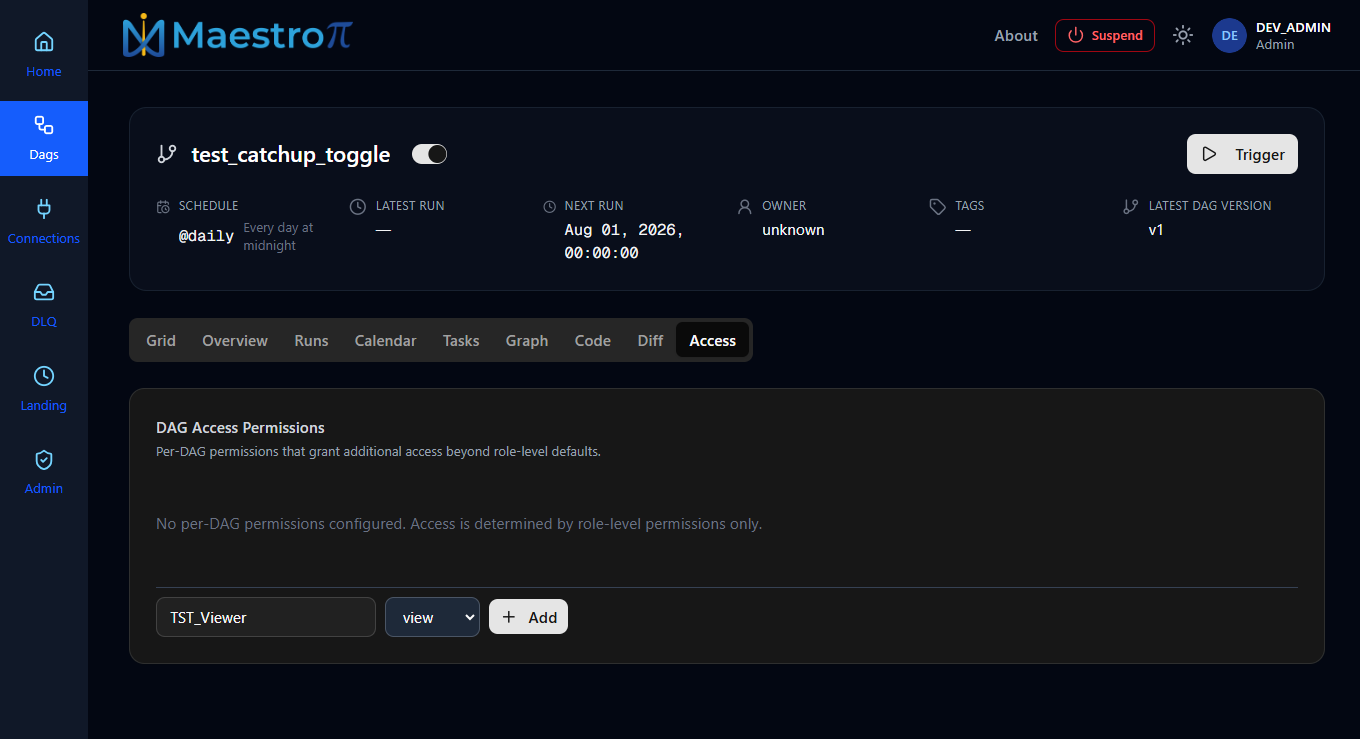Show the Code tab
The image size is (1360, 739).
pyautogui.click(x=593, y=341)
